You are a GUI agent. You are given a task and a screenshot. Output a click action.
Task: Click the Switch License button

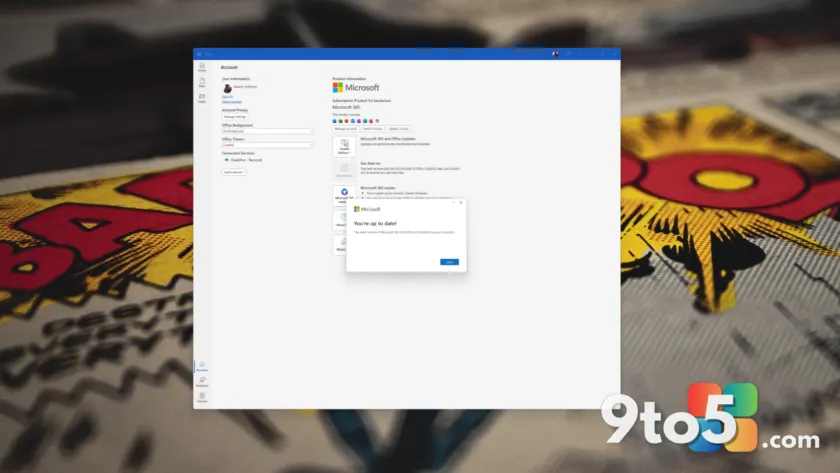(372, 129)
